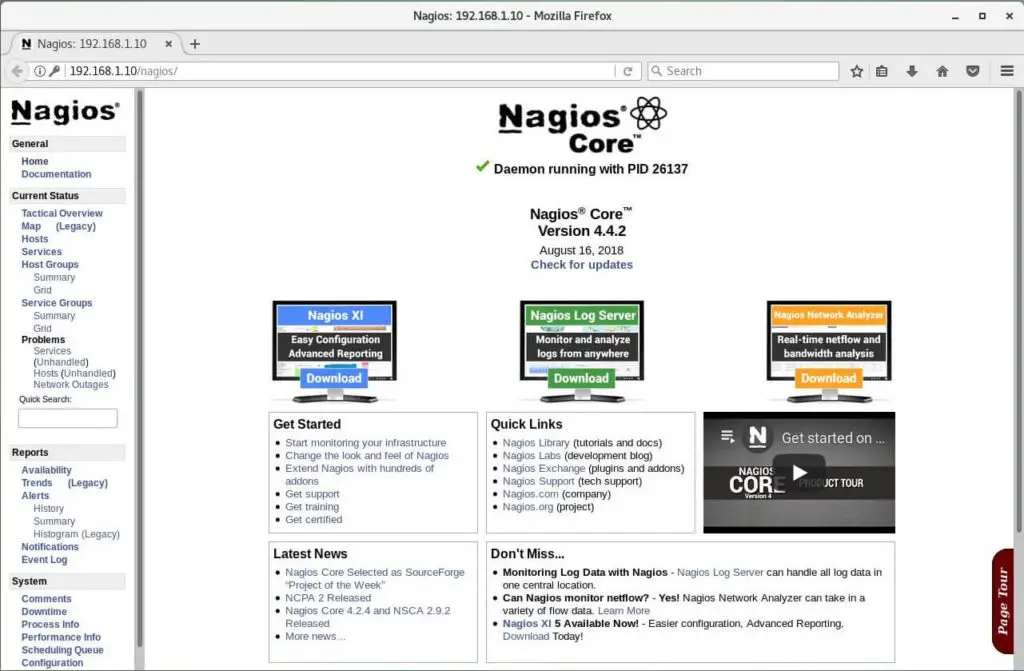The width and height of the screenshot is (1024, 671).
Task: Click Change the look and feel of Nagios
Action: tap(367, 455)
